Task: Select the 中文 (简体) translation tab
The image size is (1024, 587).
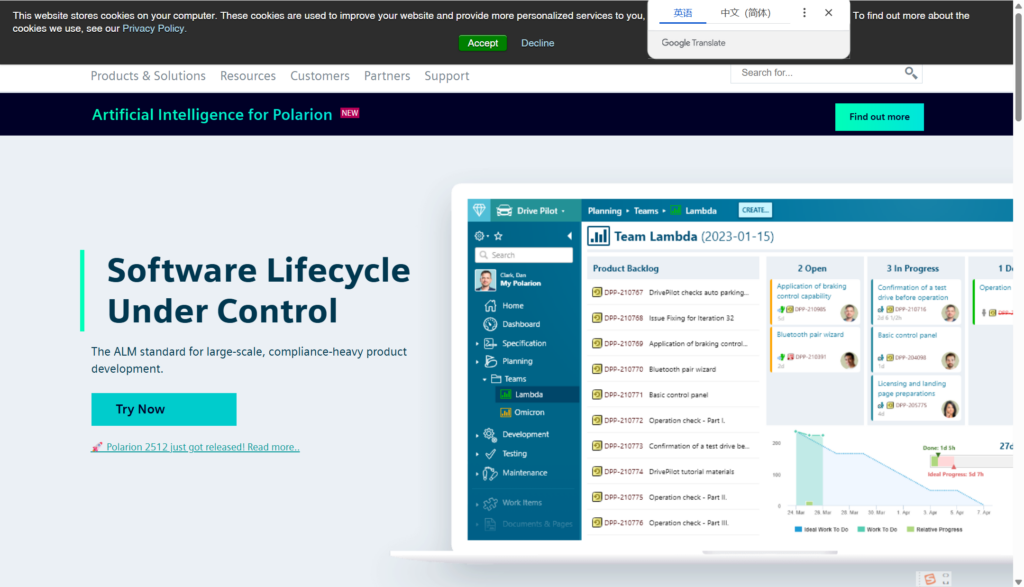Action: click(745, 13)
